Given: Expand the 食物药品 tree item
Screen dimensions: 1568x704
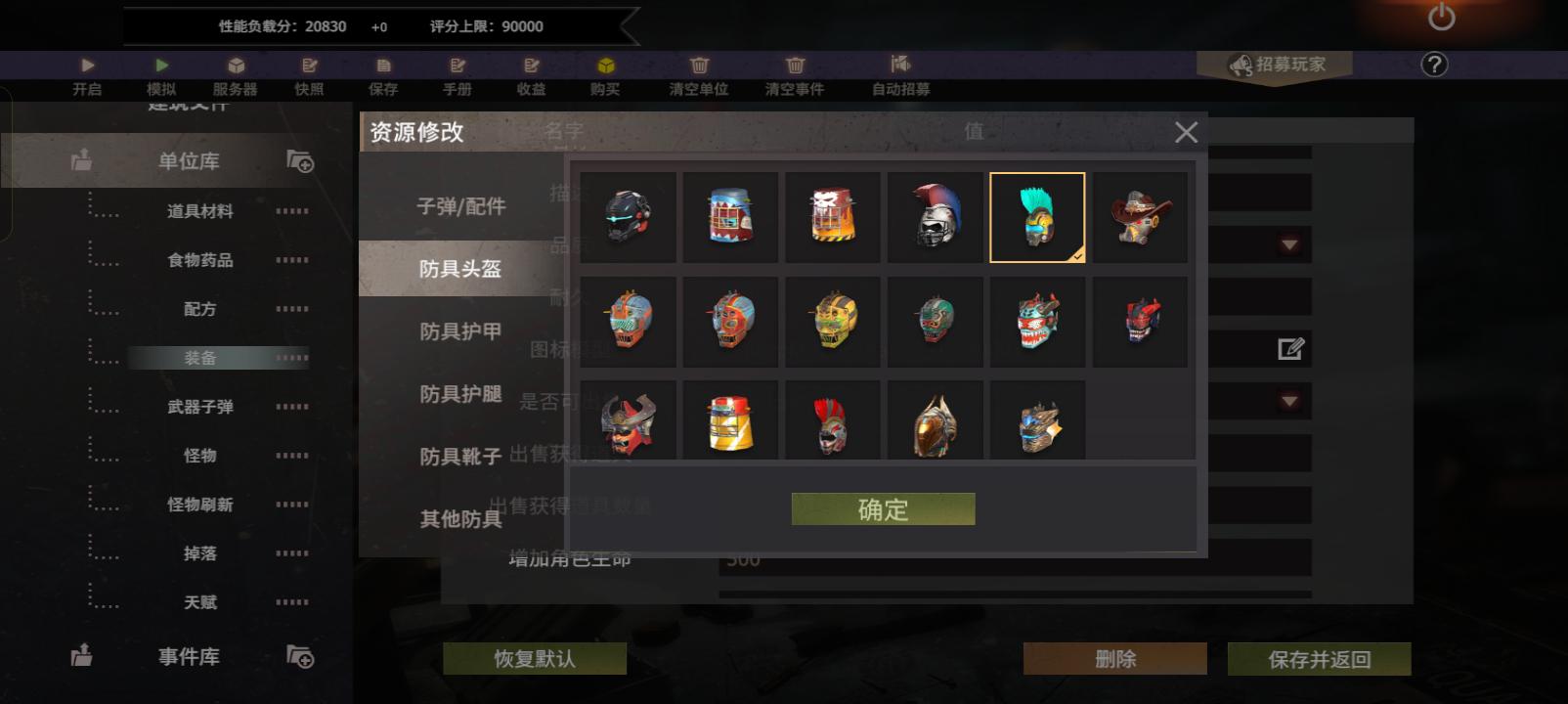Looking at the screenshot, I should click(200, 260).
